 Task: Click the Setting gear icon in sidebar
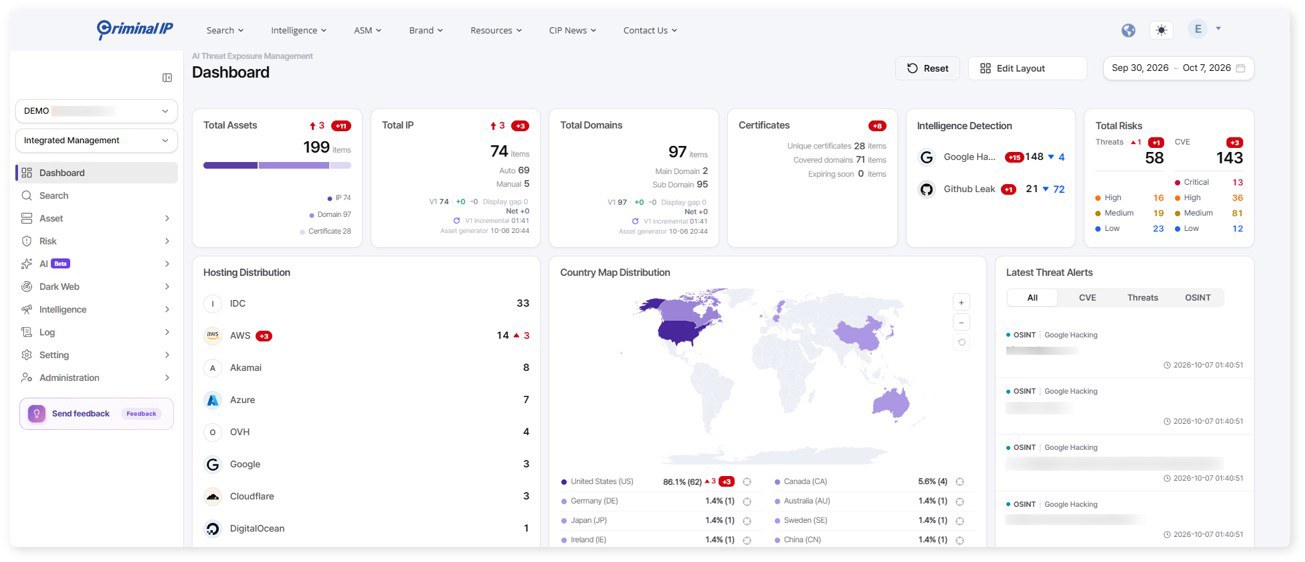coord(27,355)
